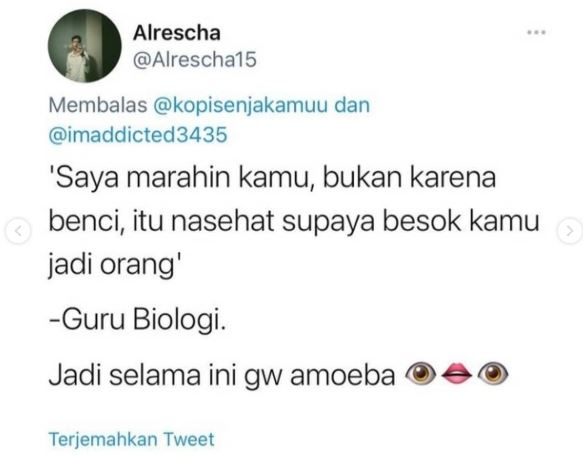The height and width of the screenshot is (455, 583).
Task: Go to previous image with left arrow
Action: click(17, 231)
